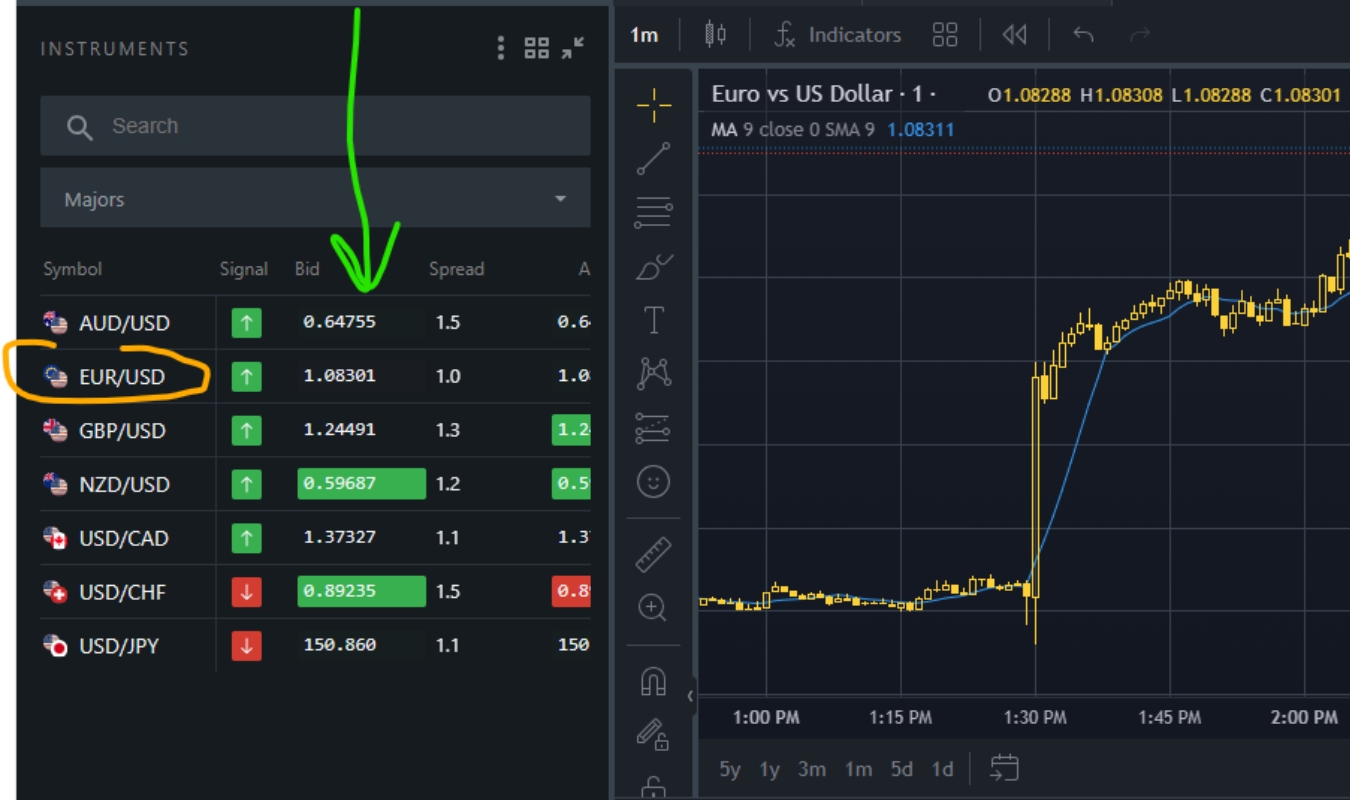The image size is (1350, 800).
Task: Click the bar replay rewind icon
Action: [1014, 35]
